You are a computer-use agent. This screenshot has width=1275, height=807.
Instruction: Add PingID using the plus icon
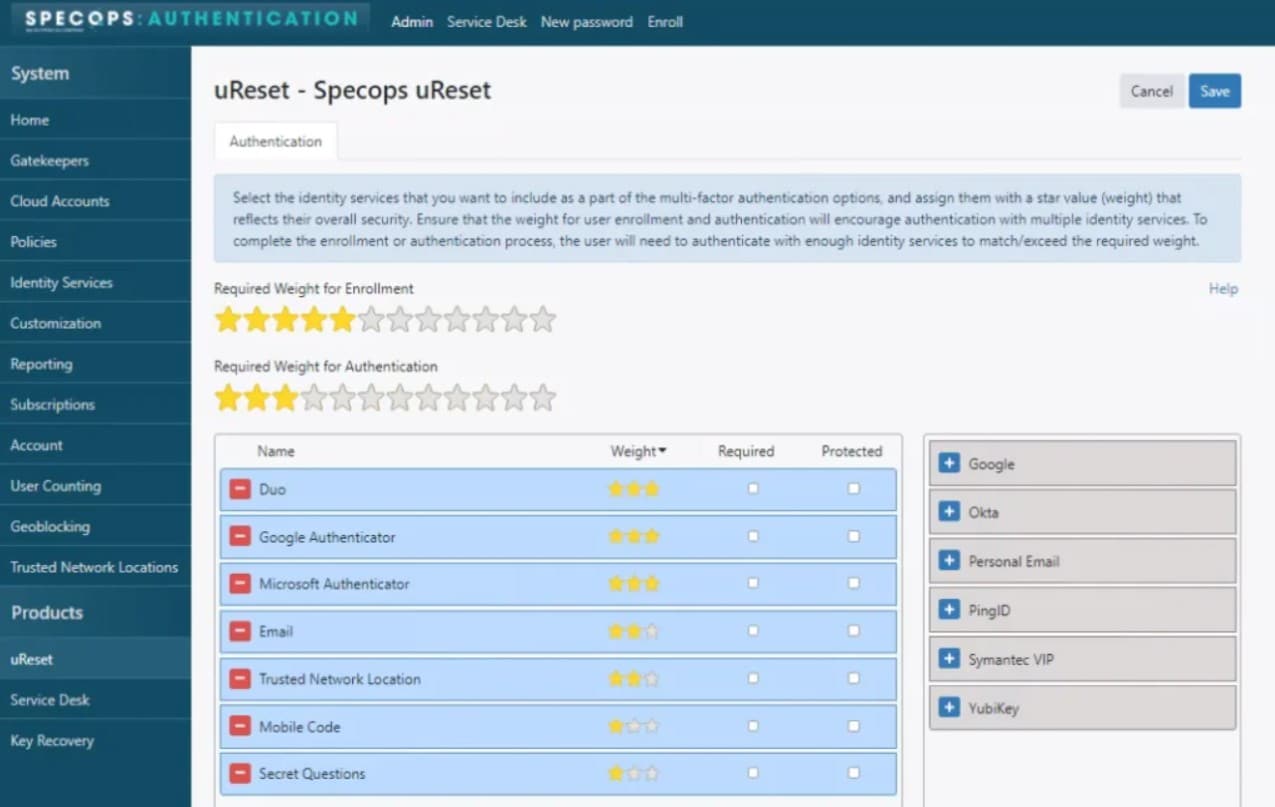click(x=950, y=610)
